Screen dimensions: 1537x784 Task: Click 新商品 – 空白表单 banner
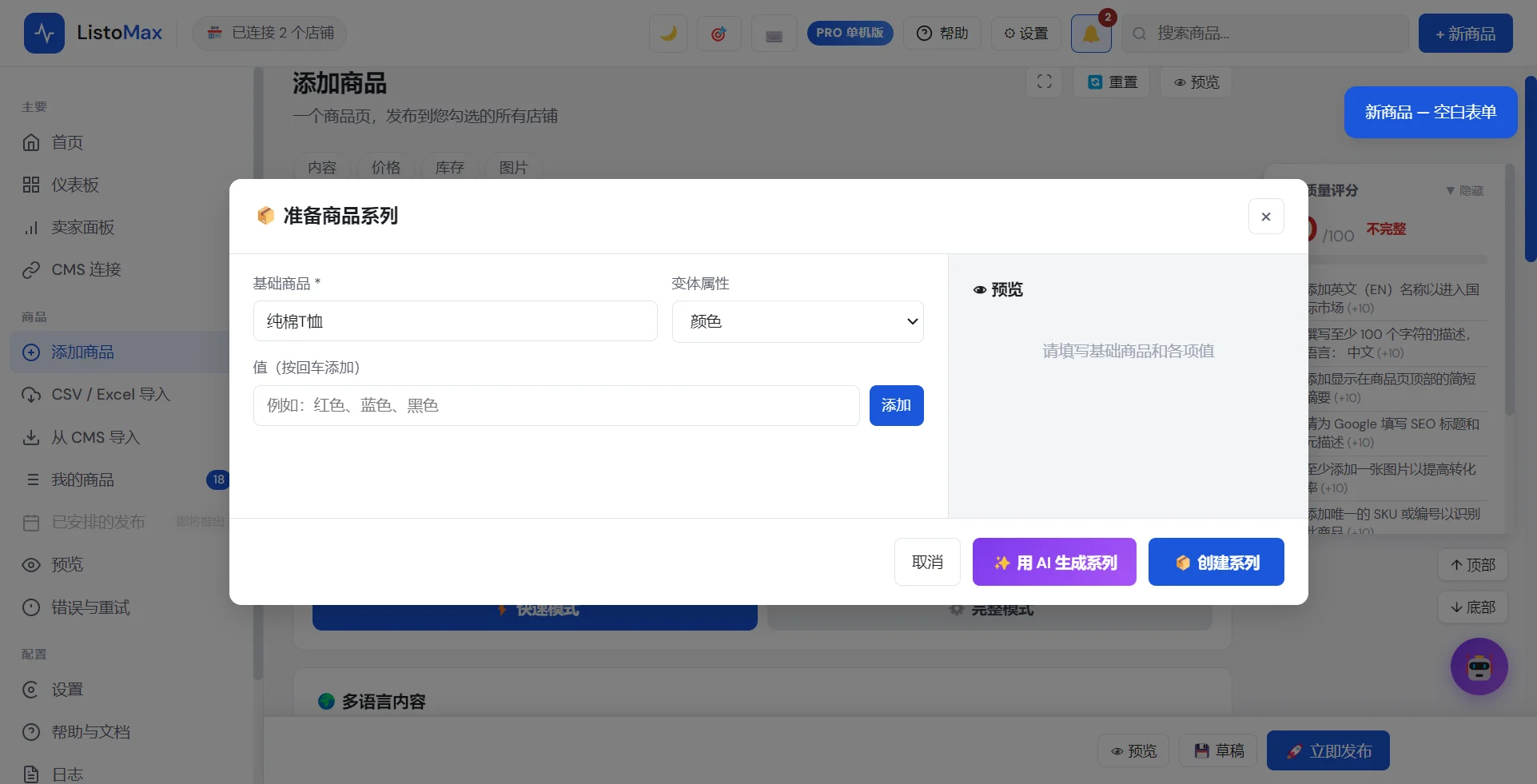[x=1431, y=112]
